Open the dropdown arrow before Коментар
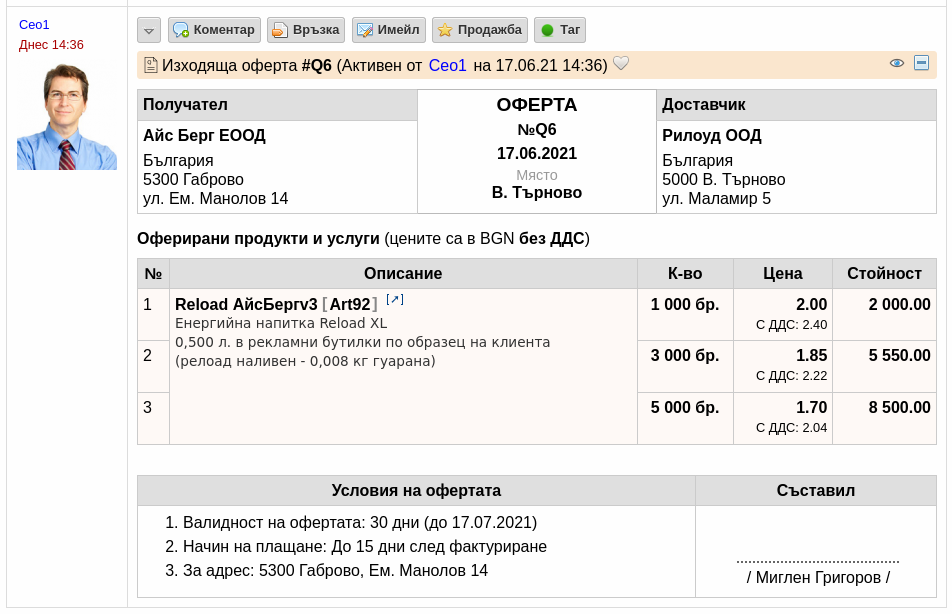The height and width of the screenshot is (614, 952). click(149, 30)
